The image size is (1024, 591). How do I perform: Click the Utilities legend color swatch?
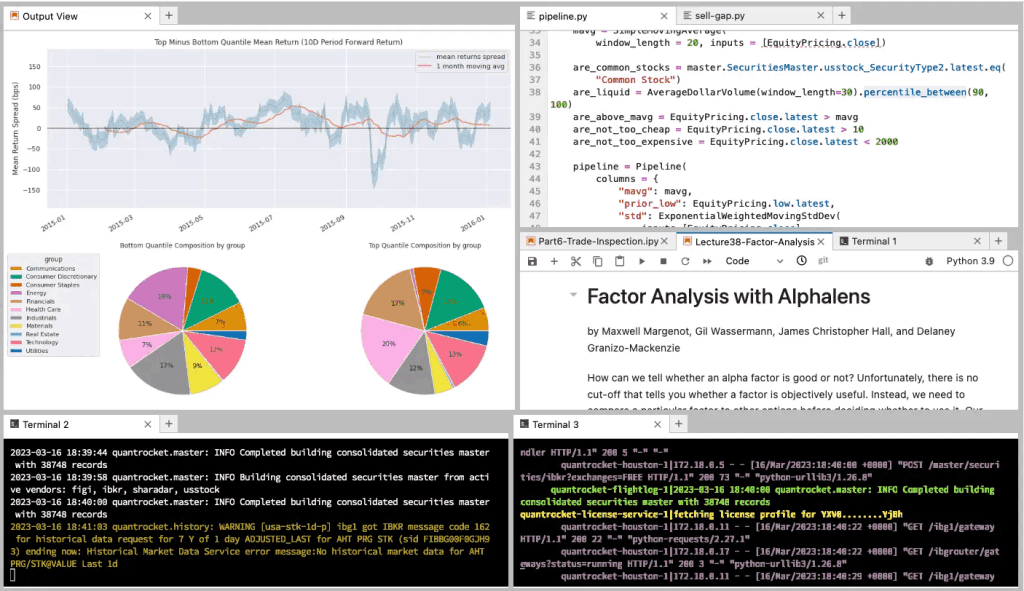coord(16,351)
